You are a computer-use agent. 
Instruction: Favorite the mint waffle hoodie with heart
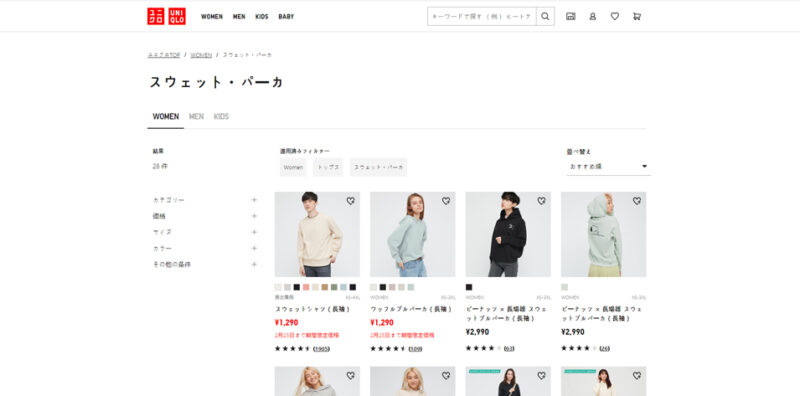coord(446,201)
